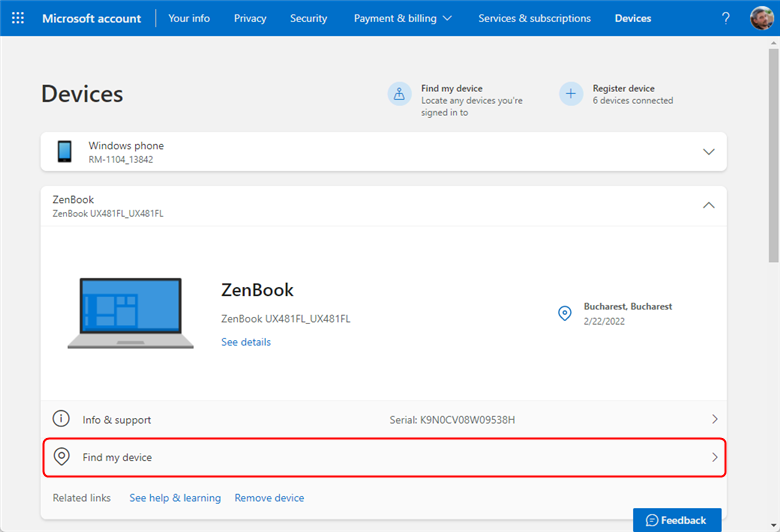Click the Remove device link
The height and width of the screenshot is (532, 780).
point(269,498)
